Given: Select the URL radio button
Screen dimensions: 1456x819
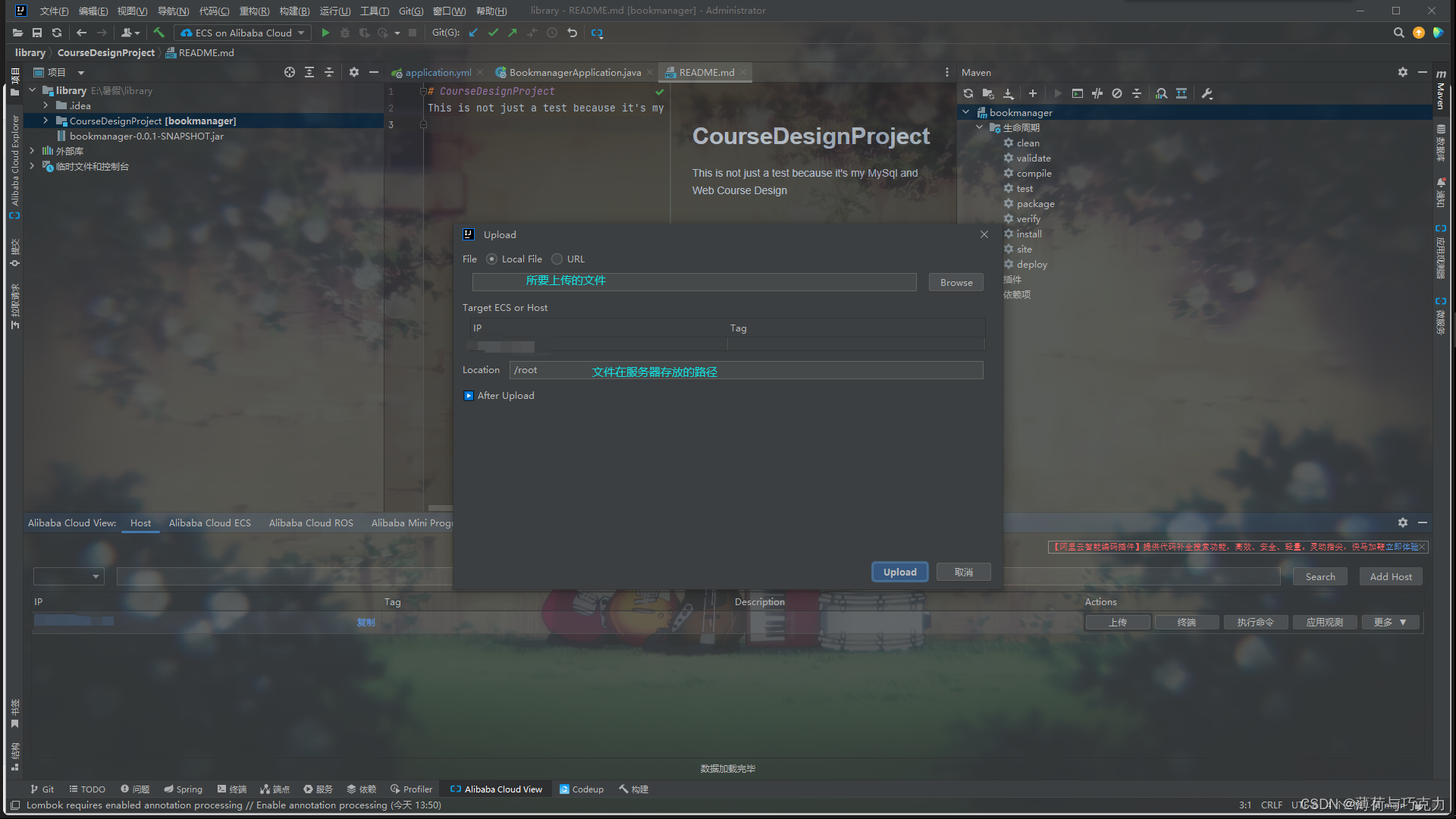Looking at the screenshot, I should coord(557,259).
